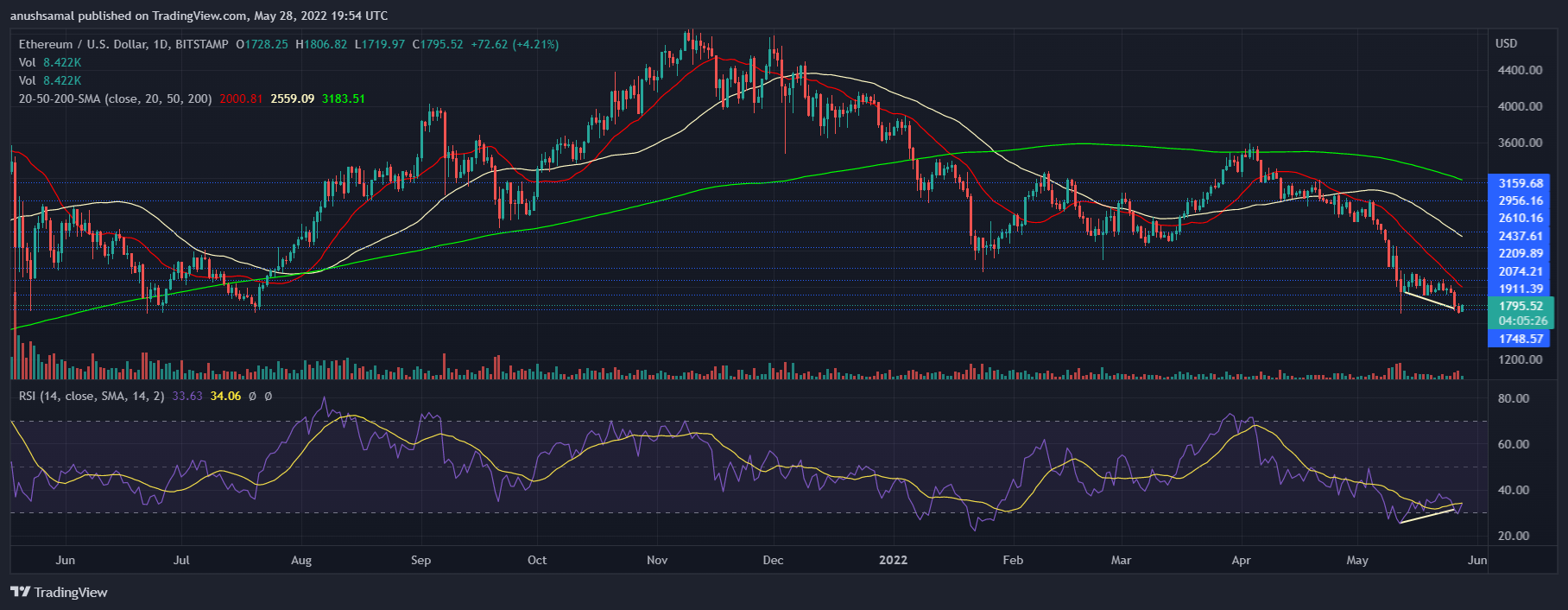Click the Aug time axis label
The width and height of the screenshot is (1568, 610).
point(301,560)
